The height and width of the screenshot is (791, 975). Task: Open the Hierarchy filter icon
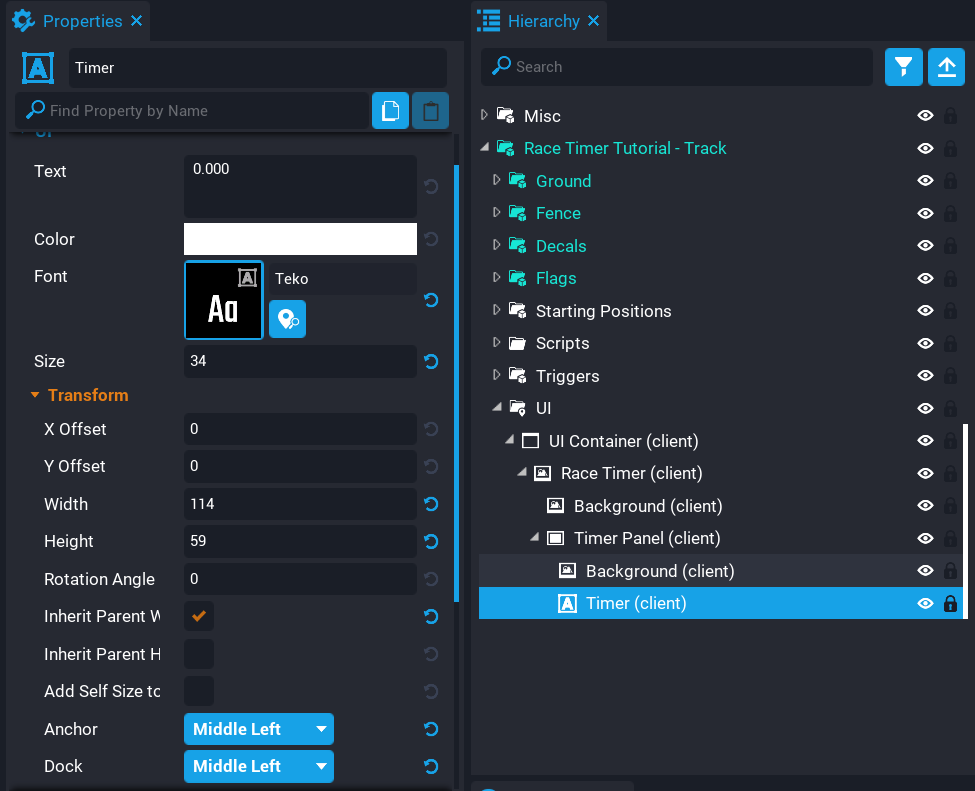click(904, 67)
